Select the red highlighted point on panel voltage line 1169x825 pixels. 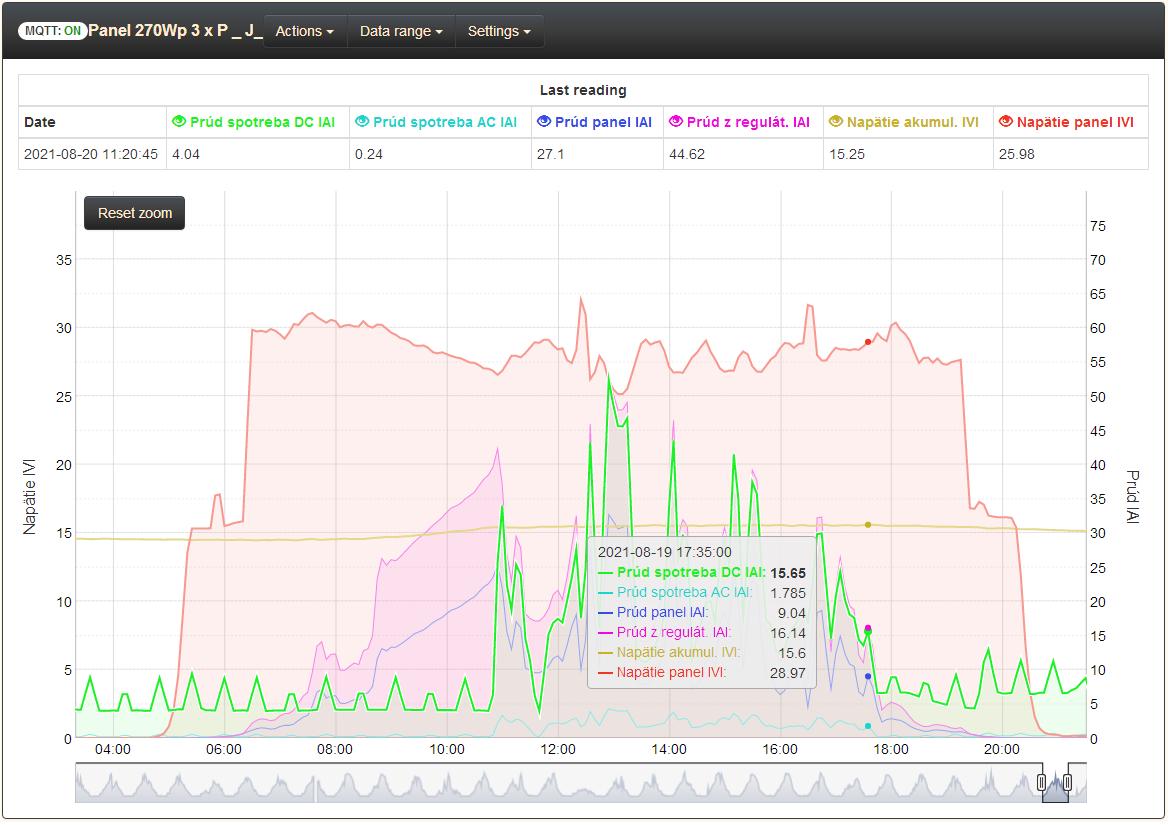click(868, 342)
